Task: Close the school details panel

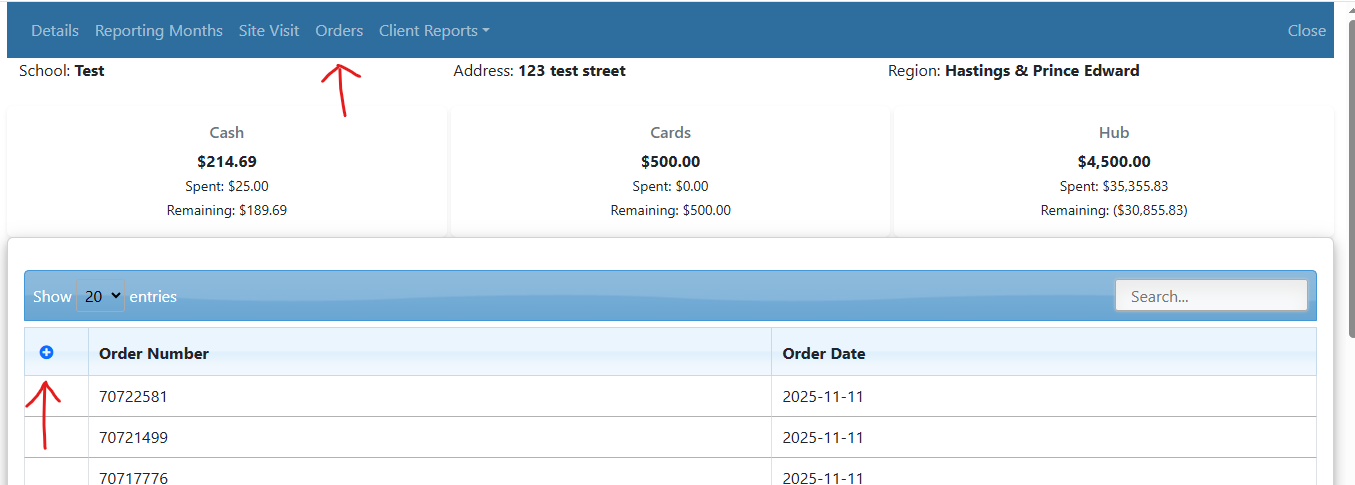Action: tap(1306, 31)
